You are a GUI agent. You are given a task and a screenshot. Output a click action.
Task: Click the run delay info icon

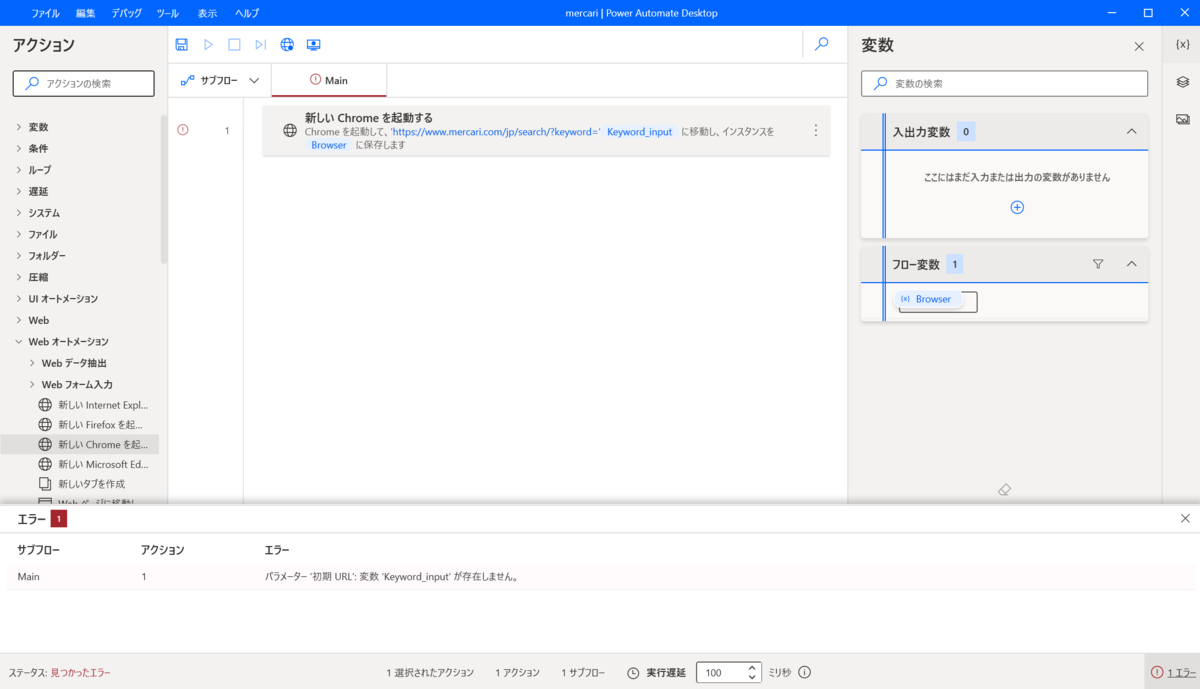pos(804,672)
